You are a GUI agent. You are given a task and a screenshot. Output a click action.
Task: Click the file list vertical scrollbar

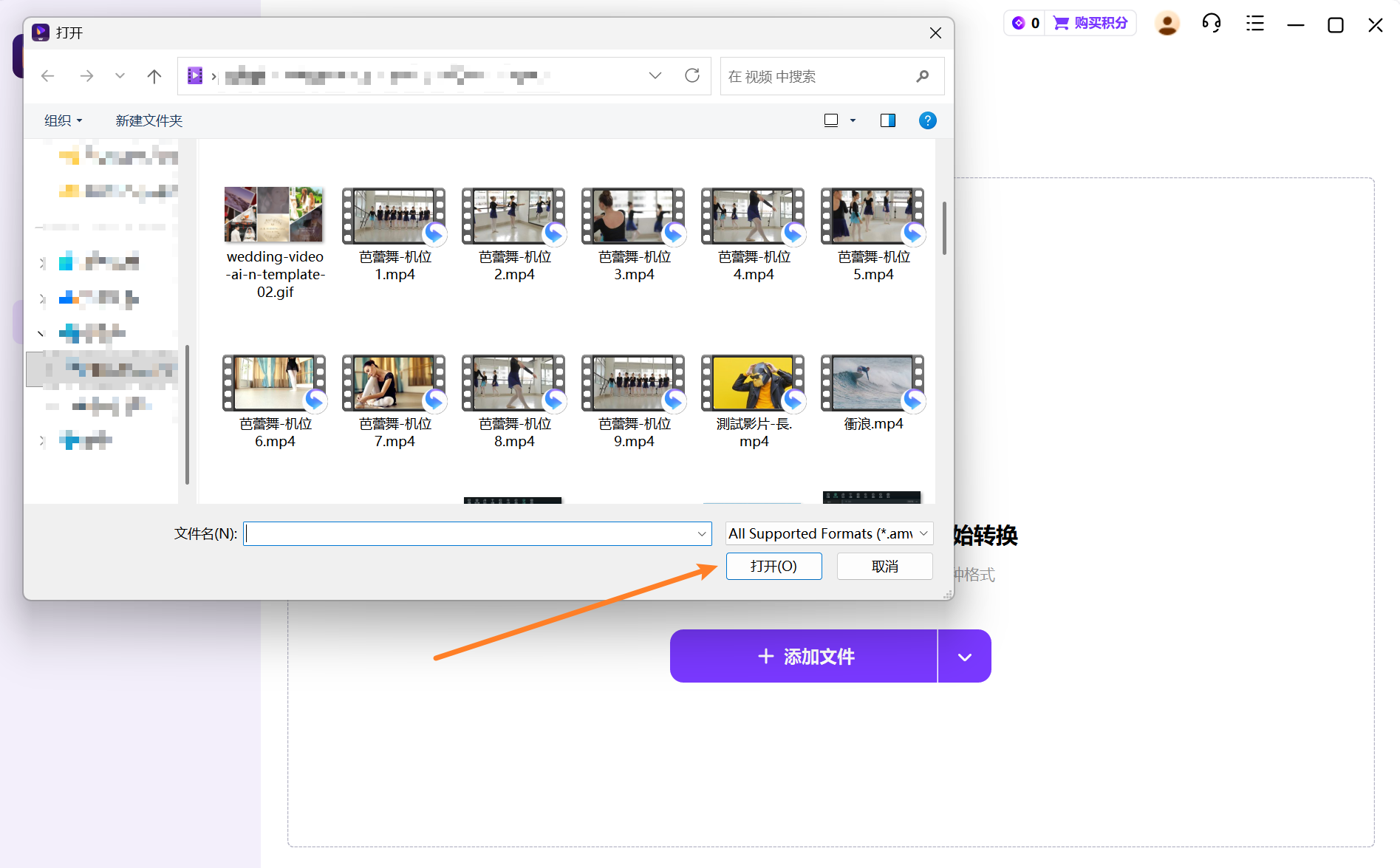[943, 229]
